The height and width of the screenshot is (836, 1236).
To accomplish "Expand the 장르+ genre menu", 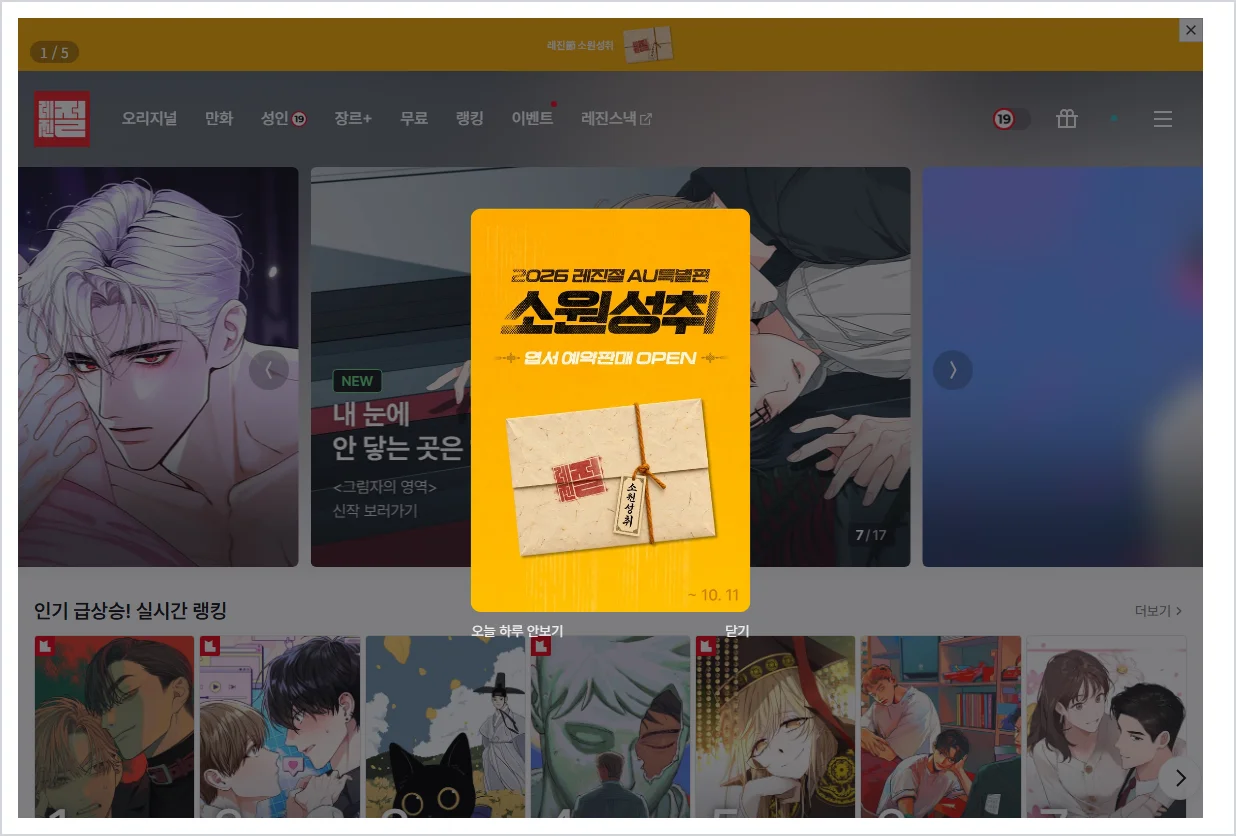I will (x=353, y=119).
